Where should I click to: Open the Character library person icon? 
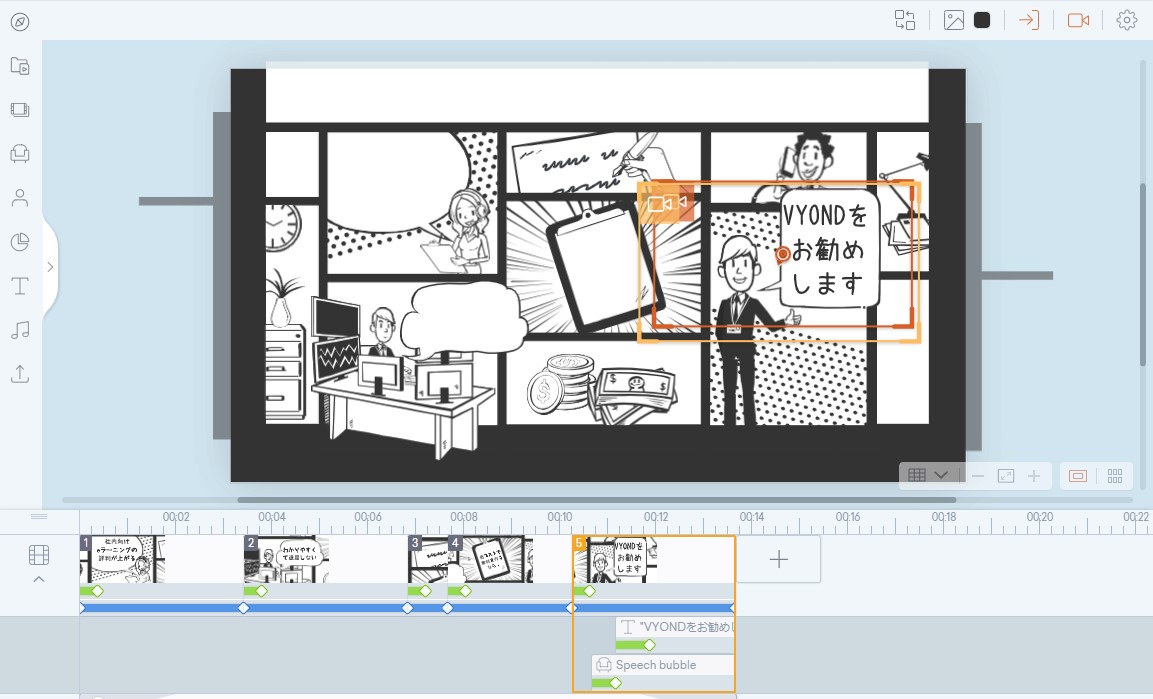(x=20, y=198)
